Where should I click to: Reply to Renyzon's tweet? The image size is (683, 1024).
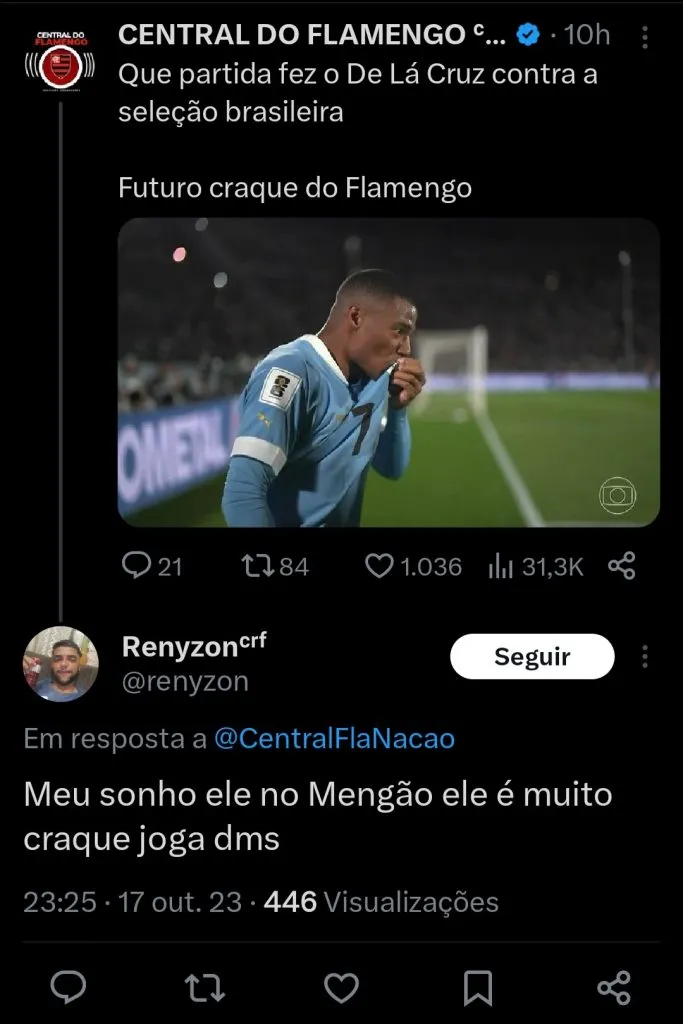tap(68, 988)
